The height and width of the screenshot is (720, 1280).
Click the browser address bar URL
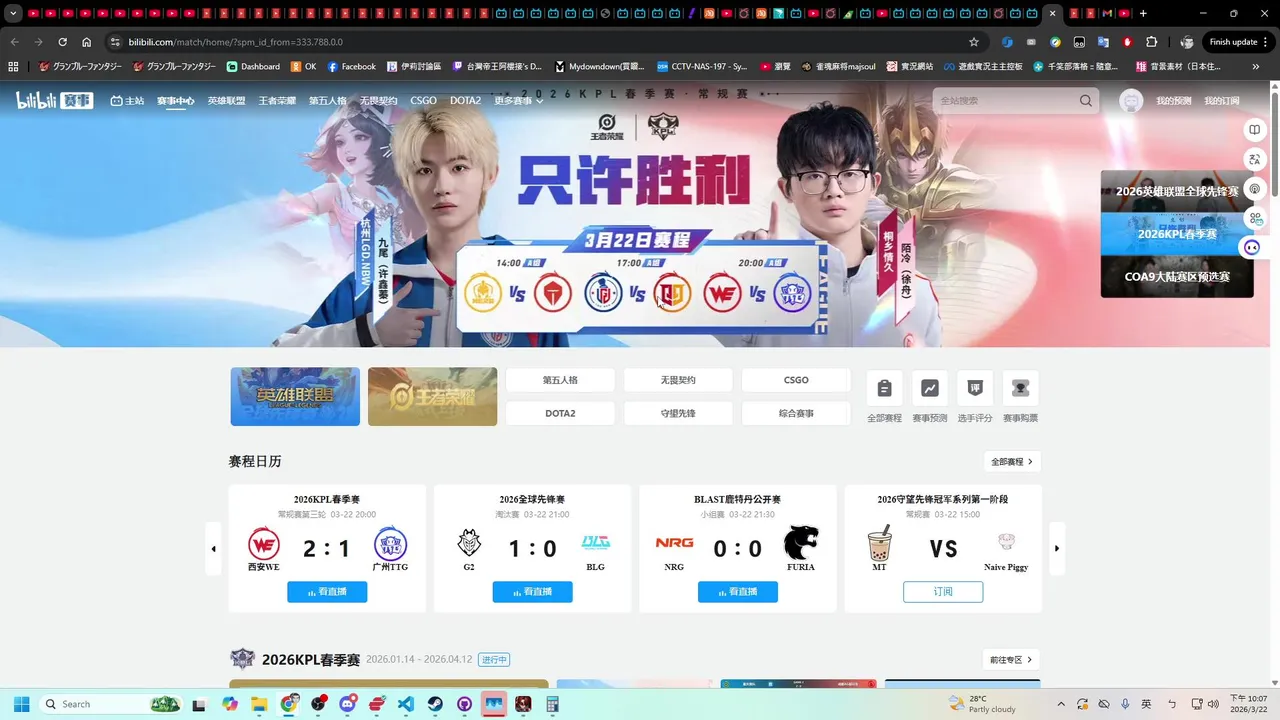pos(235,42)
